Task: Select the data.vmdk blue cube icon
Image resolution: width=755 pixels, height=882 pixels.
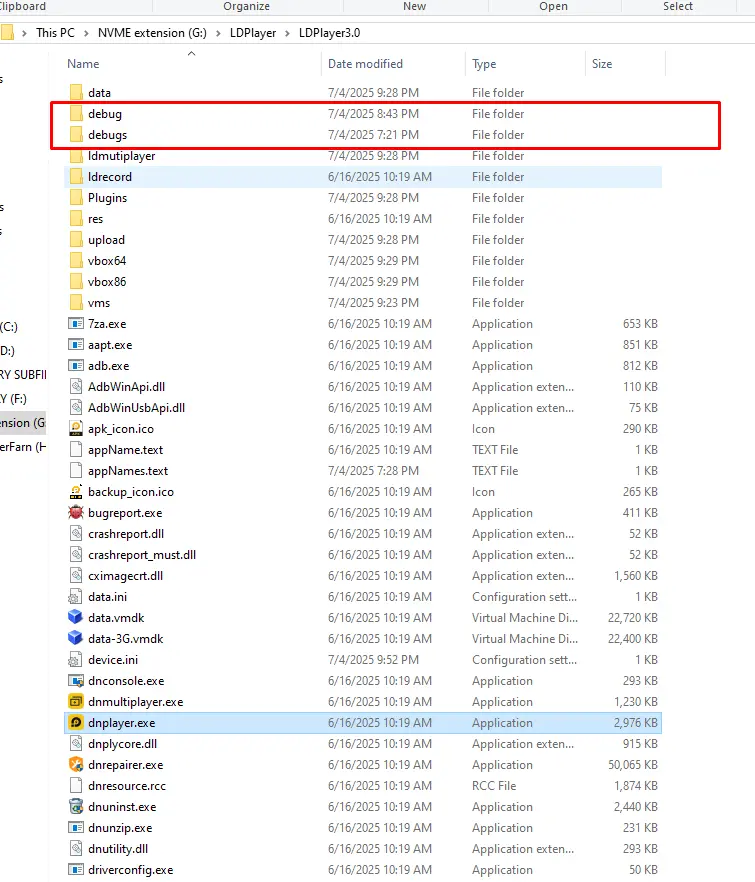Action: pos(75,618)
